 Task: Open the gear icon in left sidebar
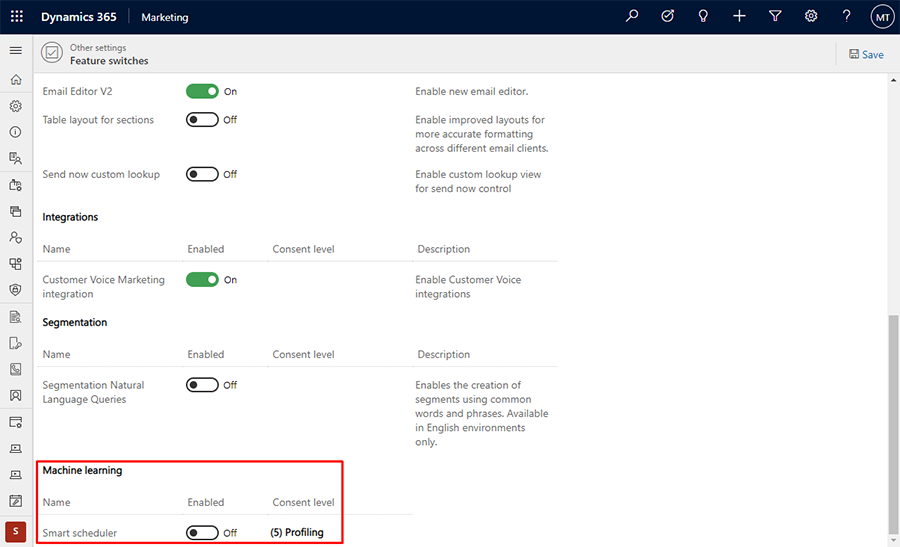[15, 106]
